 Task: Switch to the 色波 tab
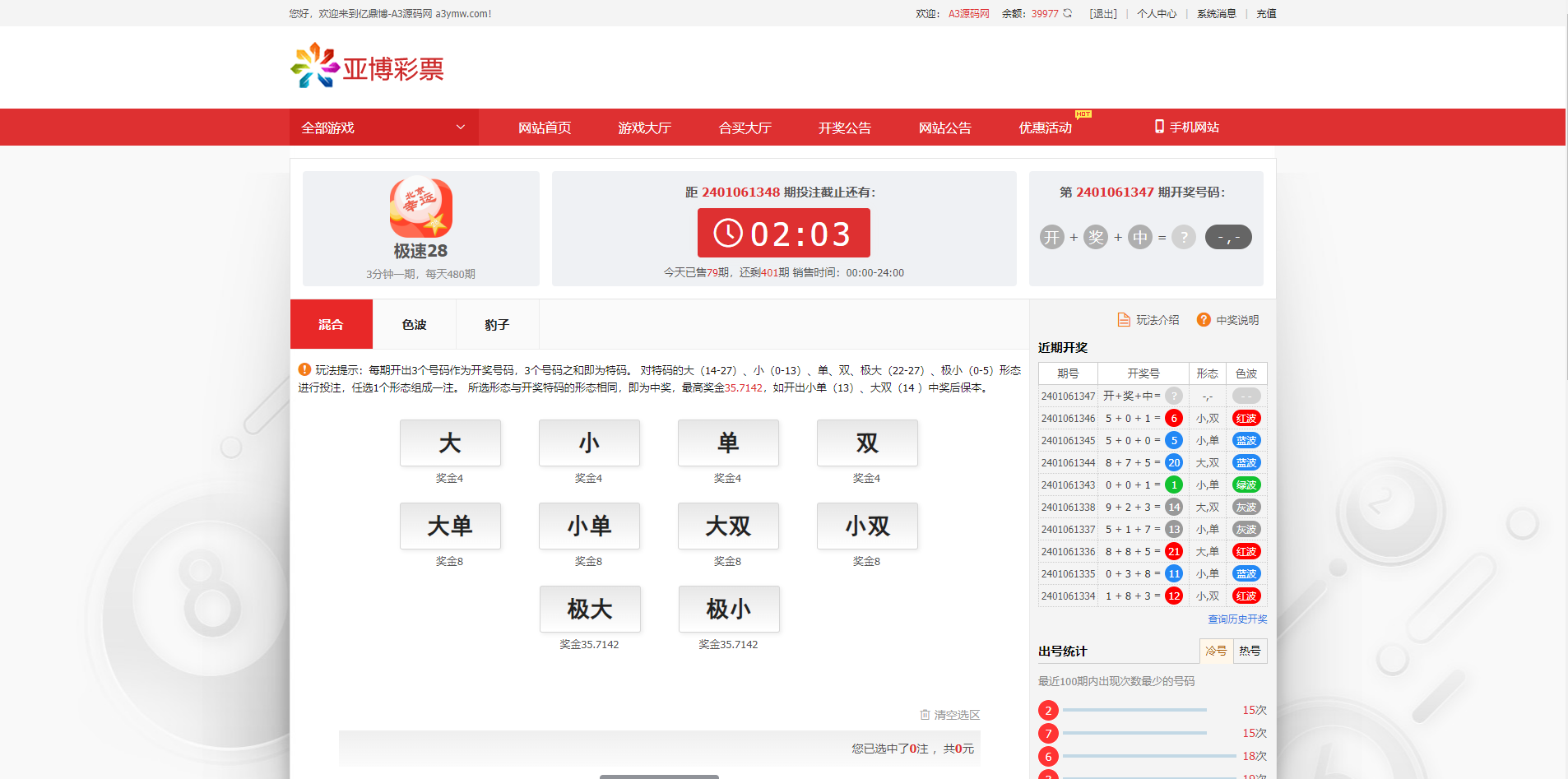pos(414,324)
